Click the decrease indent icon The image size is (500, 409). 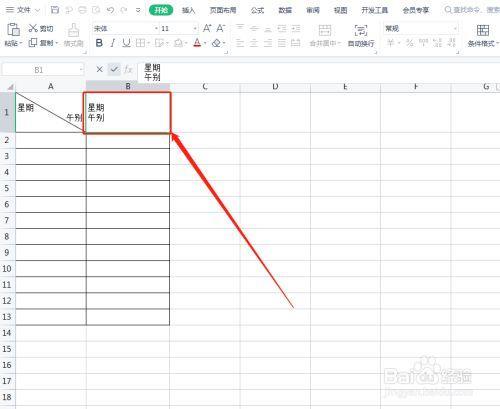coord(282,28)
